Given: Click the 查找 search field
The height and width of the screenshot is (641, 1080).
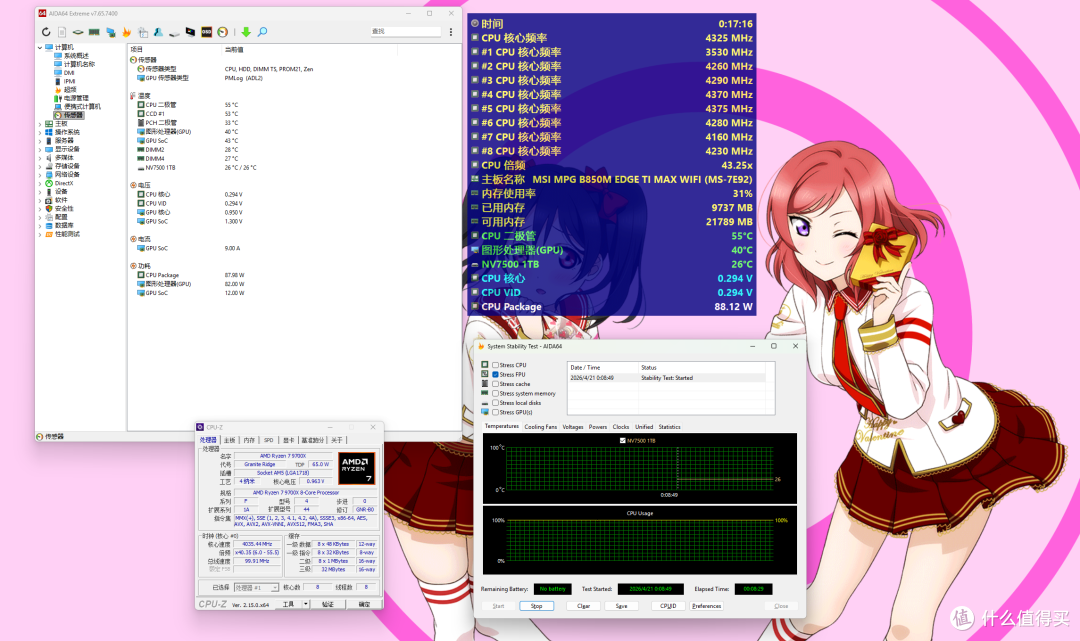Looking at the screenshot, I should [406, 32].
